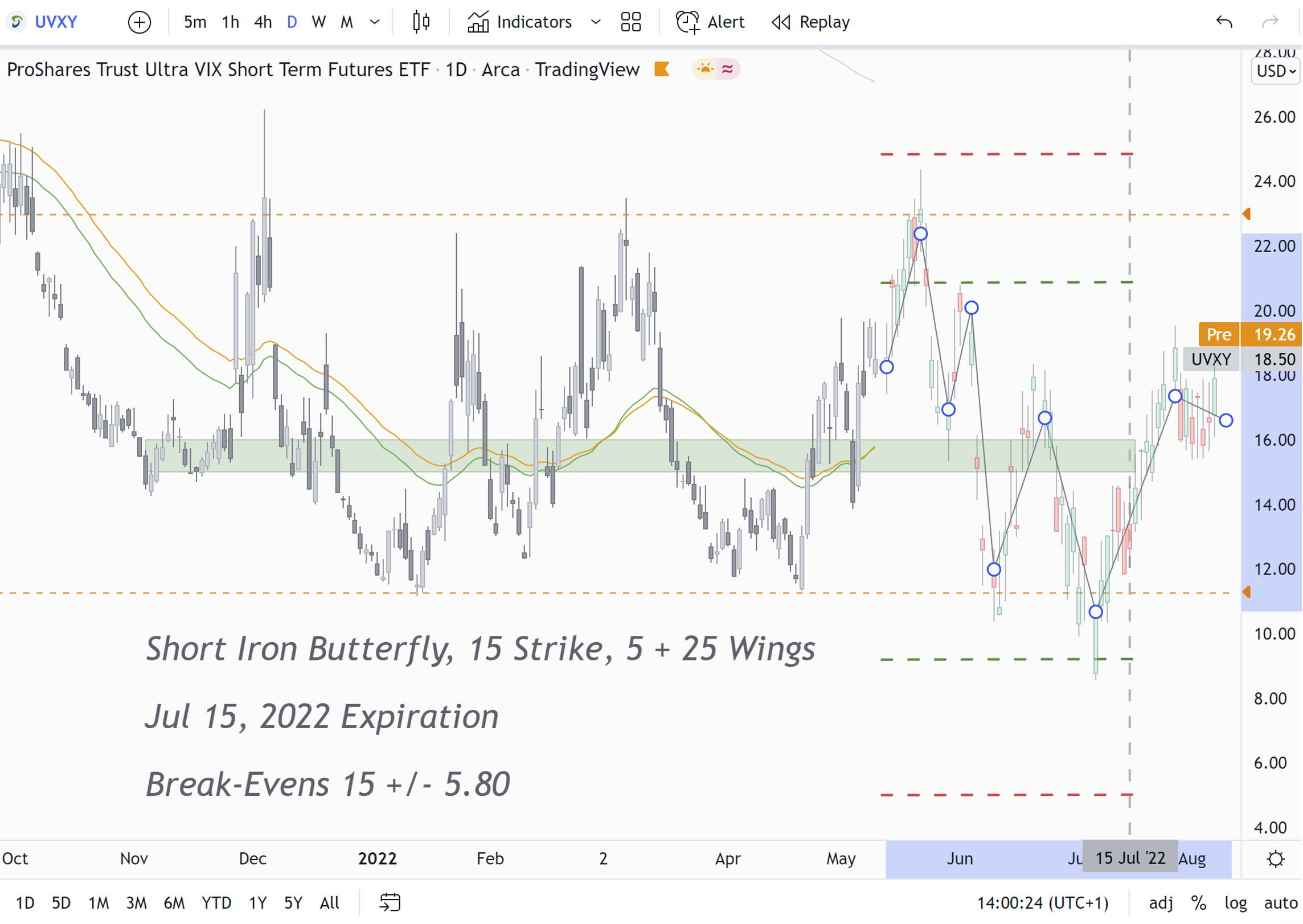Viewport: 1303px width, 924px height.
Task: Open the chart settings gear icon
Action: pyautogui.click(x=1276, y=859)
